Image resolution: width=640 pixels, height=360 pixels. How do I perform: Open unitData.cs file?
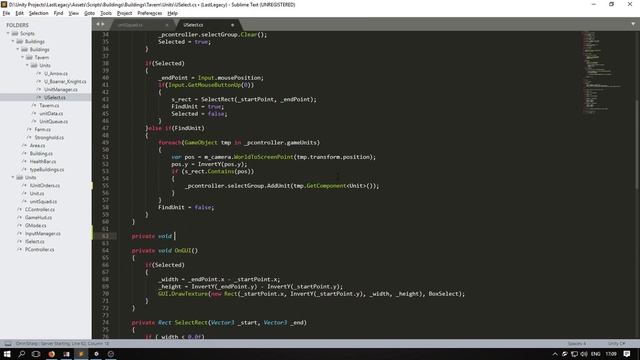[51, 113]
